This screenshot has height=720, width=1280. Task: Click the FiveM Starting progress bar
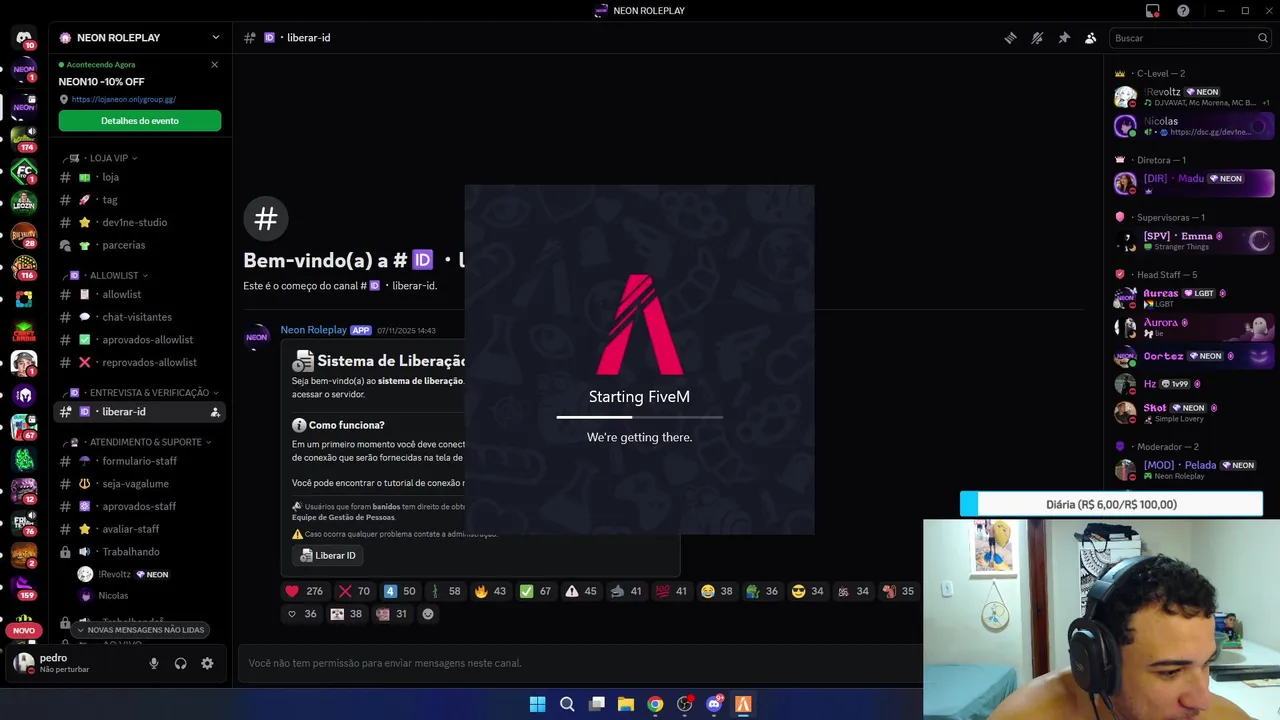640,417
